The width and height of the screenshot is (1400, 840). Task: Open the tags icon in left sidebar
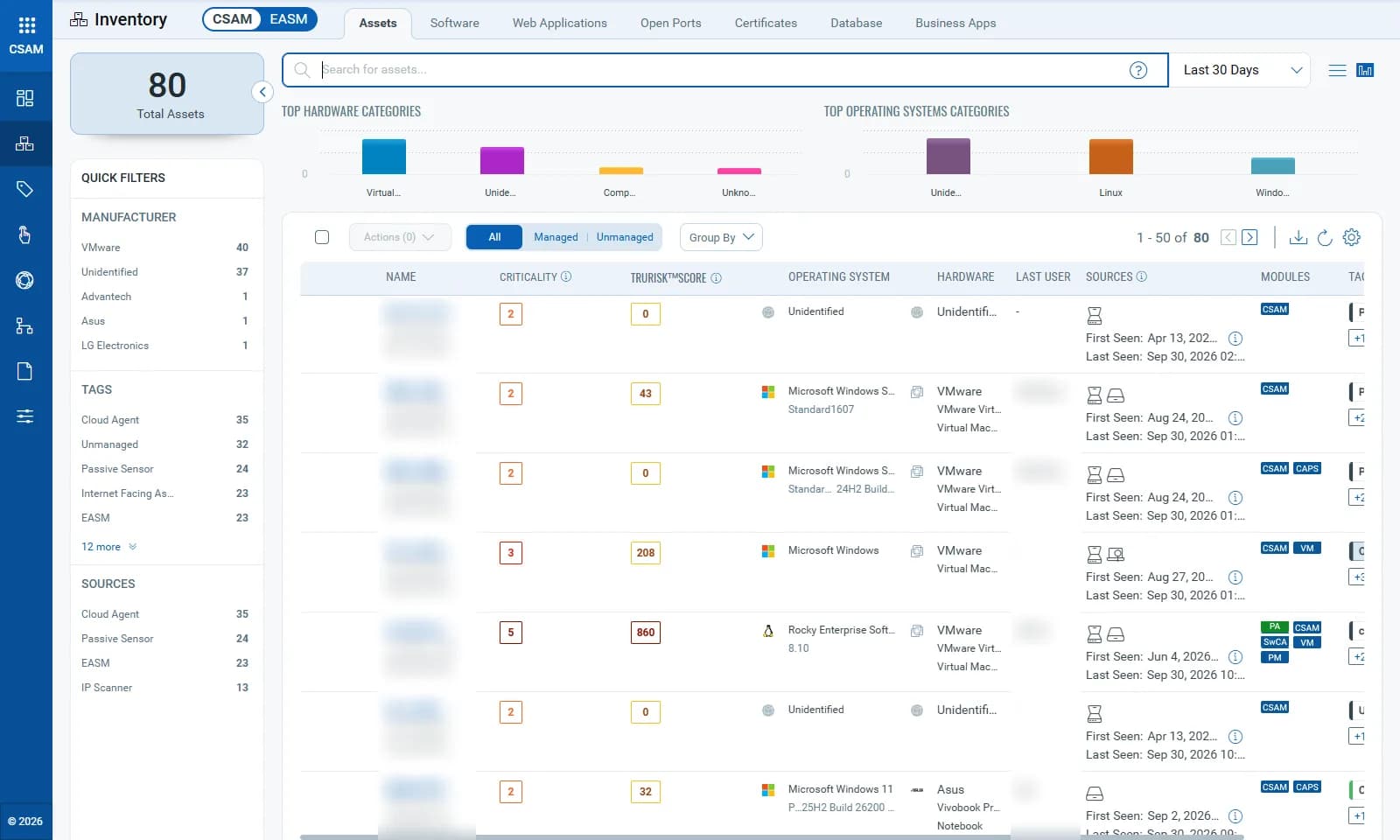point(25,189)
